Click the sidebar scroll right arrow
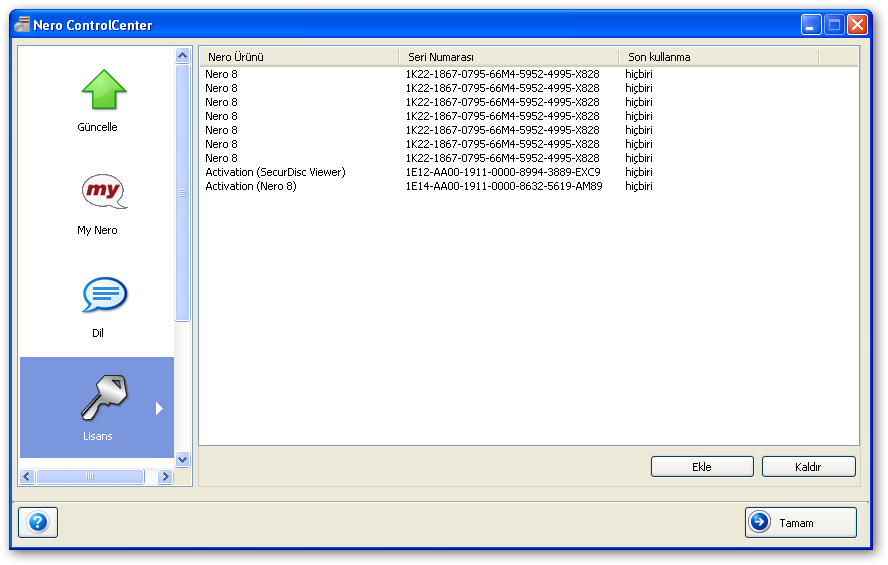Viewport: 888px width, 565px height. (165, 476)
